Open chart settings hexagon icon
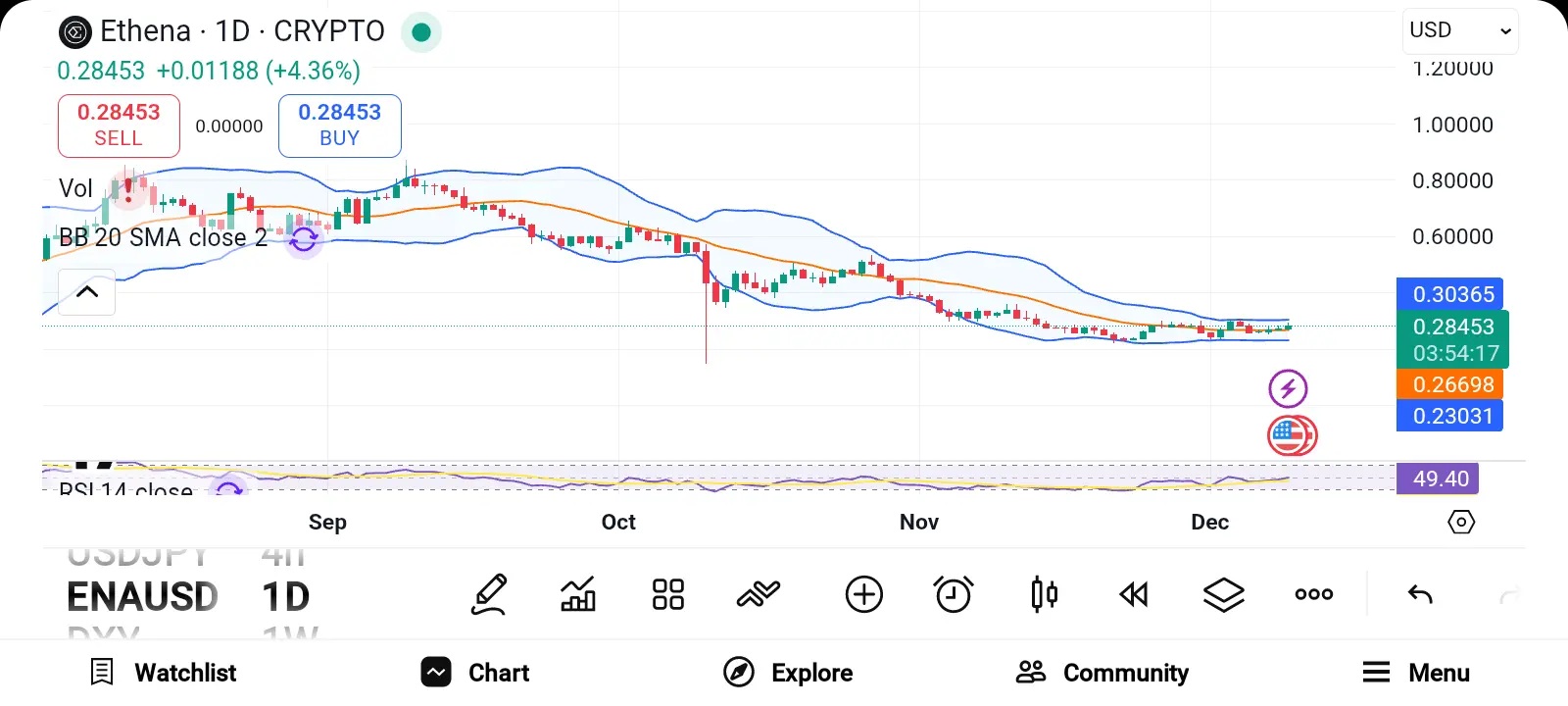 coord(1460,522)
